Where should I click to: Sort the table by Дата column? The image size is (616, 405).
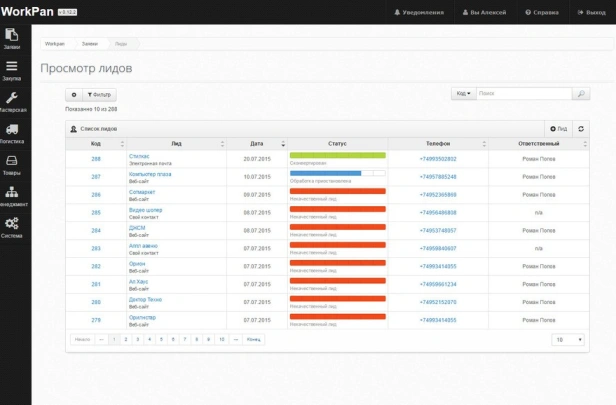tap(257, 144)
